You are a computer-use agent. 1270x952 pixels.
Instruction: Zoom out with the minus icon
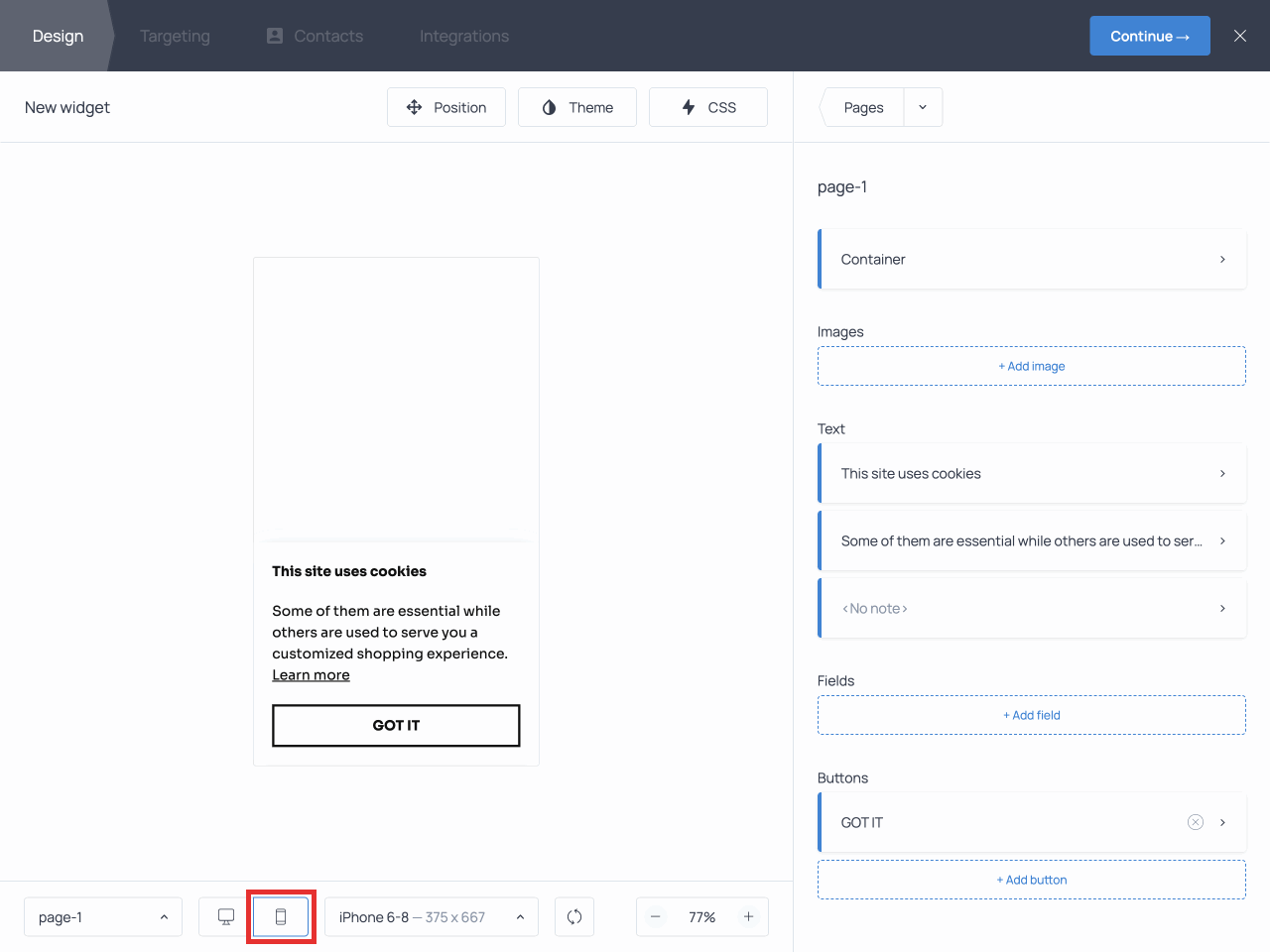(x=656, y=916)
